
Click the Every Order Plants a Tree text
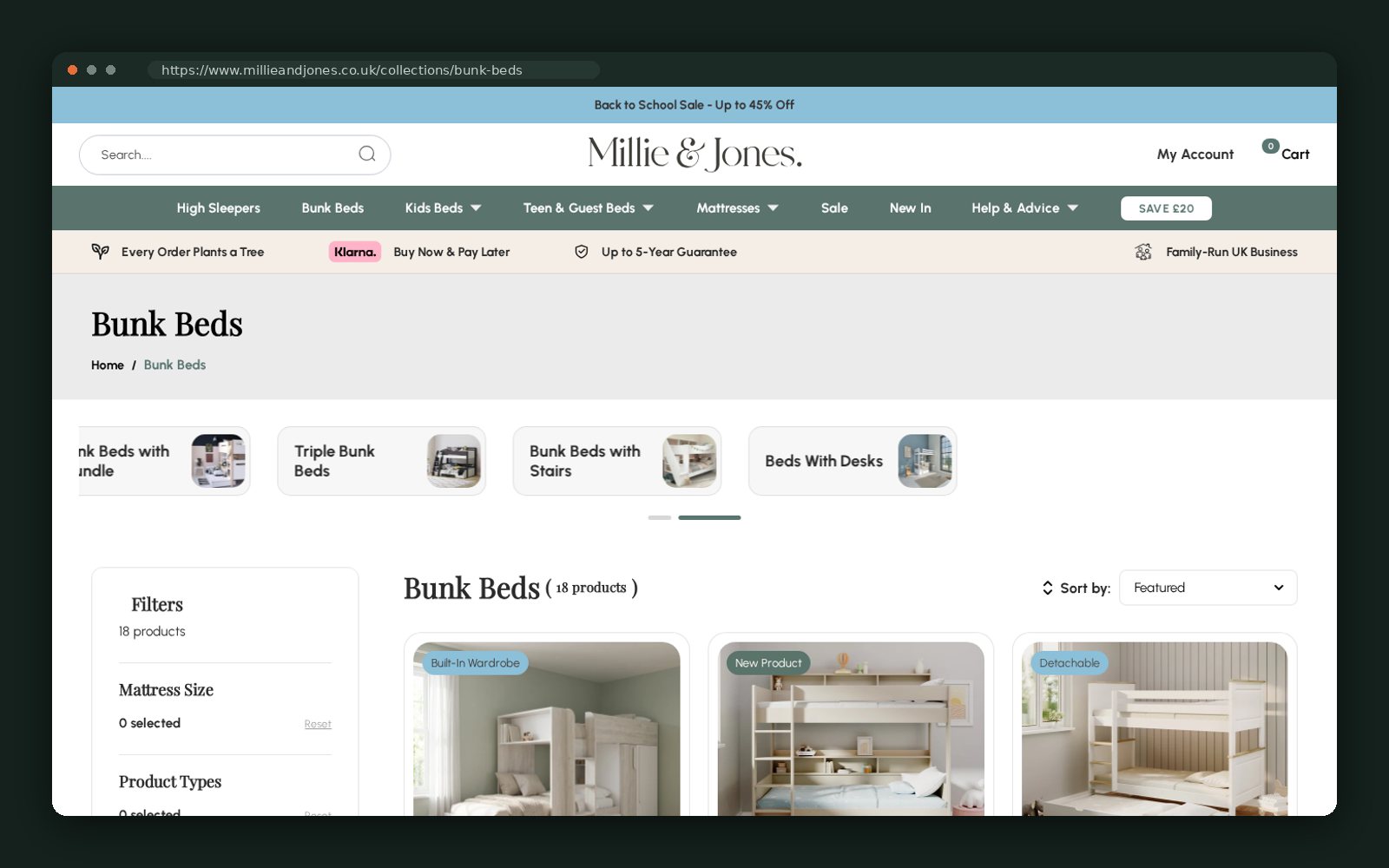193,252
